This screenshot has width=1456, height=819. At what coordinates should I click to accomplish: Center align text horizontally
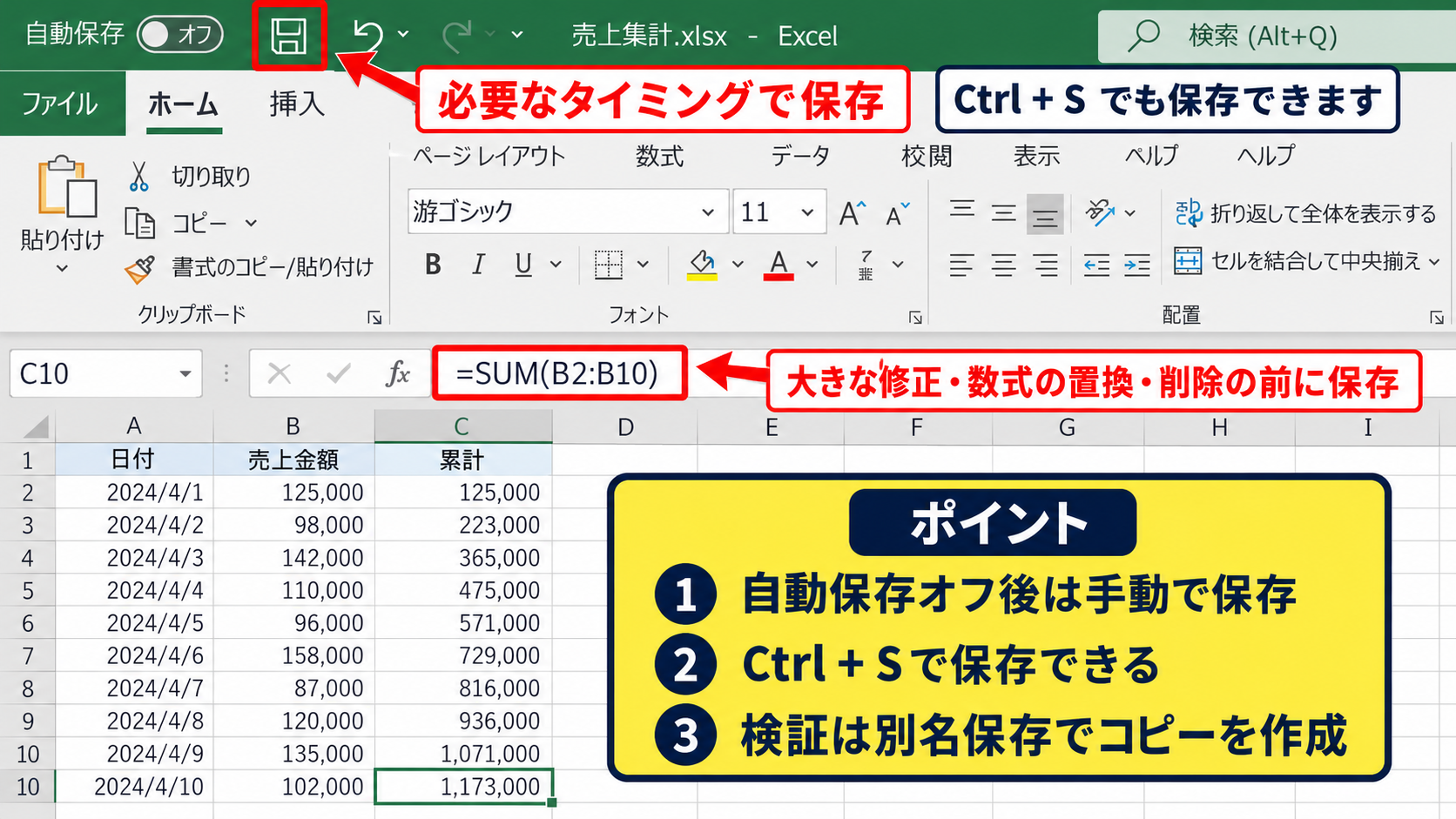click(1003, 265)
